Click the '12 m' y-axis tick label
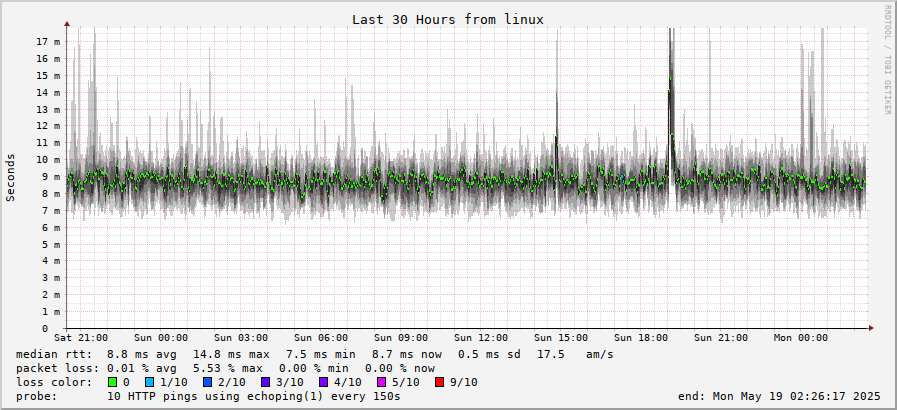This screenshot has width=897, height=410. tap(49, 126)
